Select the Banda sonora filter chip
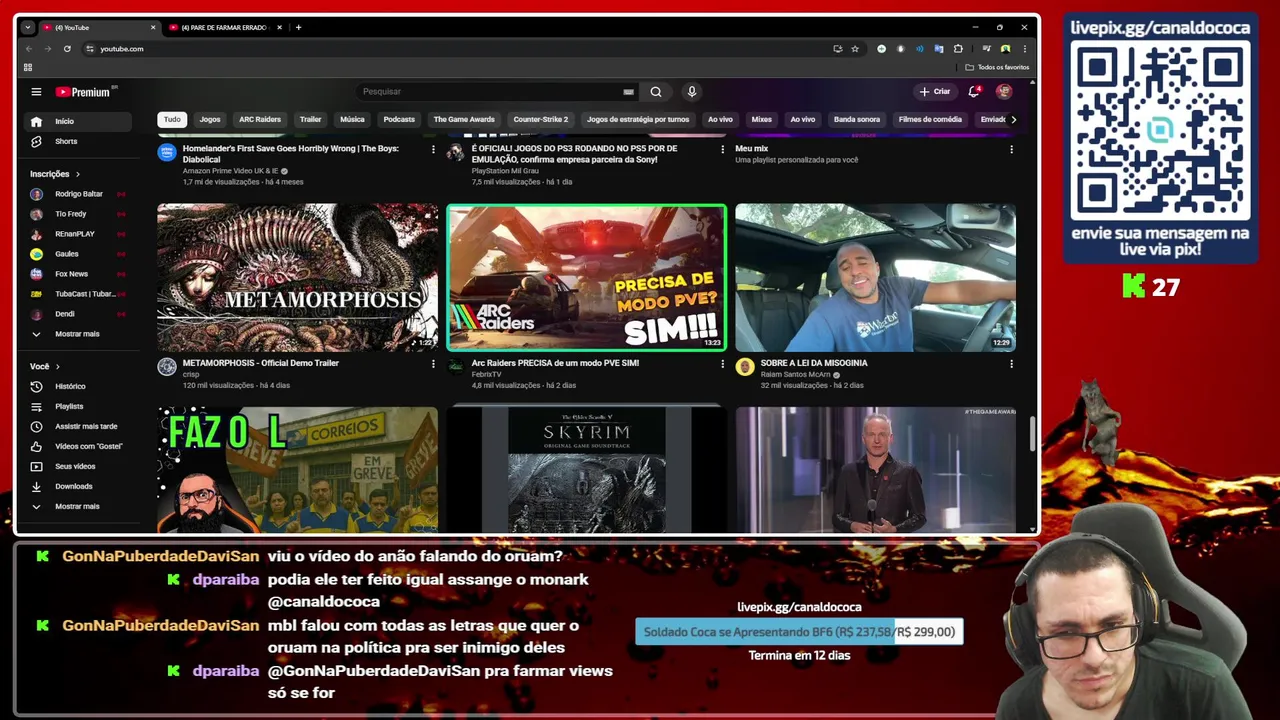Screen dimensions: 1280x720 tap(857, 119)
